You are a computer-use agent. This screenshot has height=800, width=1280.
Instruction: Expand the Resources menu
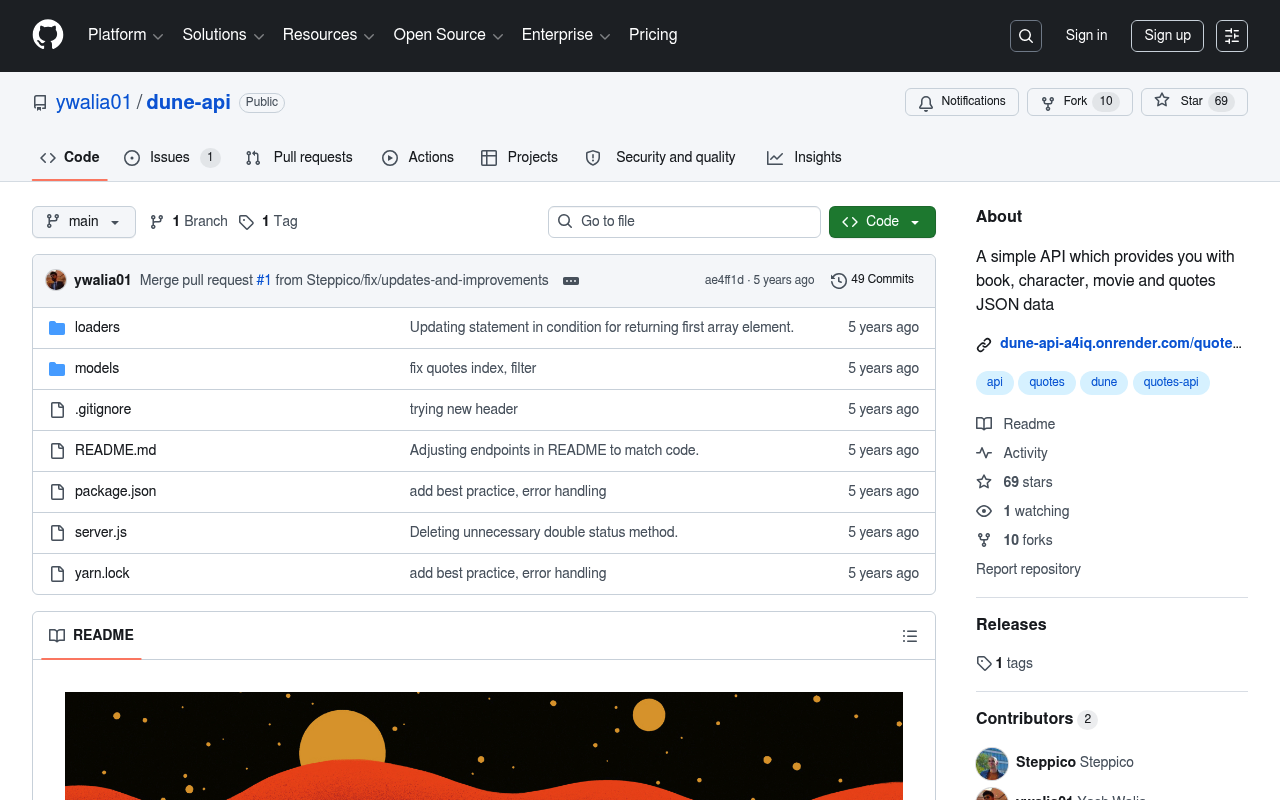328,35
